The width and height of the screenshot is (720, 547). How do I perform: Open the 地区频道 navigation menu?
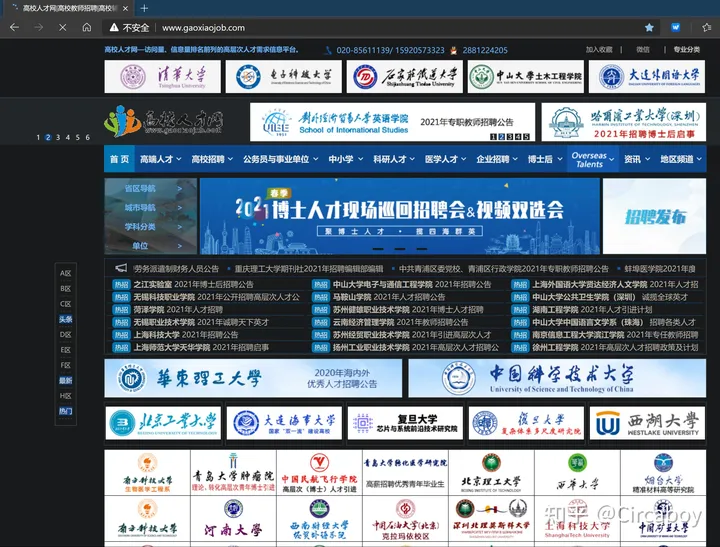(x=681, y=159)
